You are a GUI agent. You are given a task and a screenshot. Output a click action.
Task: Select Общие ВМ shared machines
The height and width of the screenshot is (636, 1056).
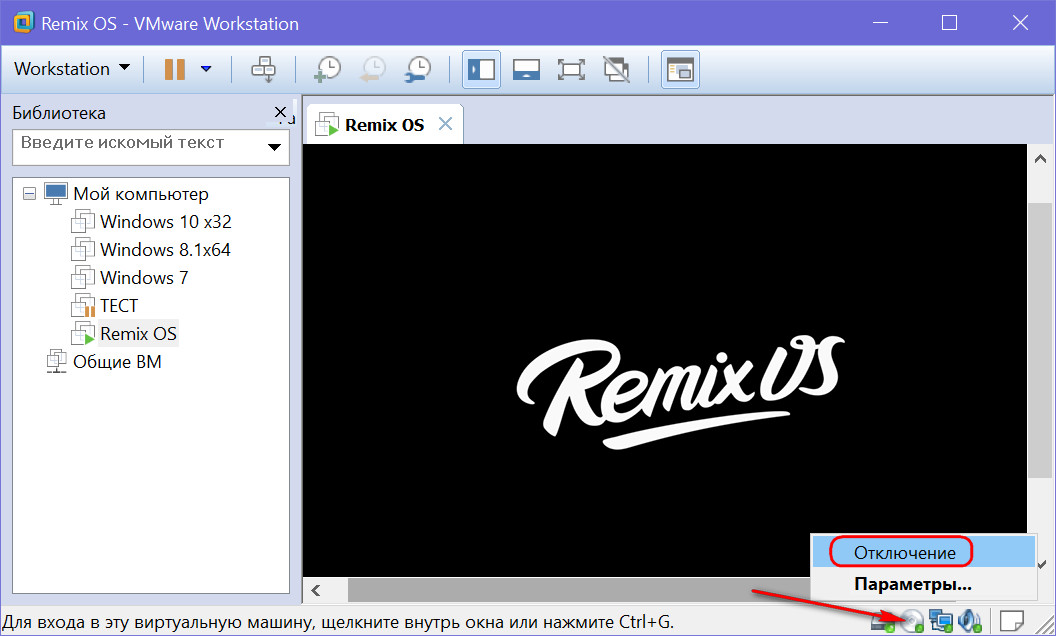point(117,362)
